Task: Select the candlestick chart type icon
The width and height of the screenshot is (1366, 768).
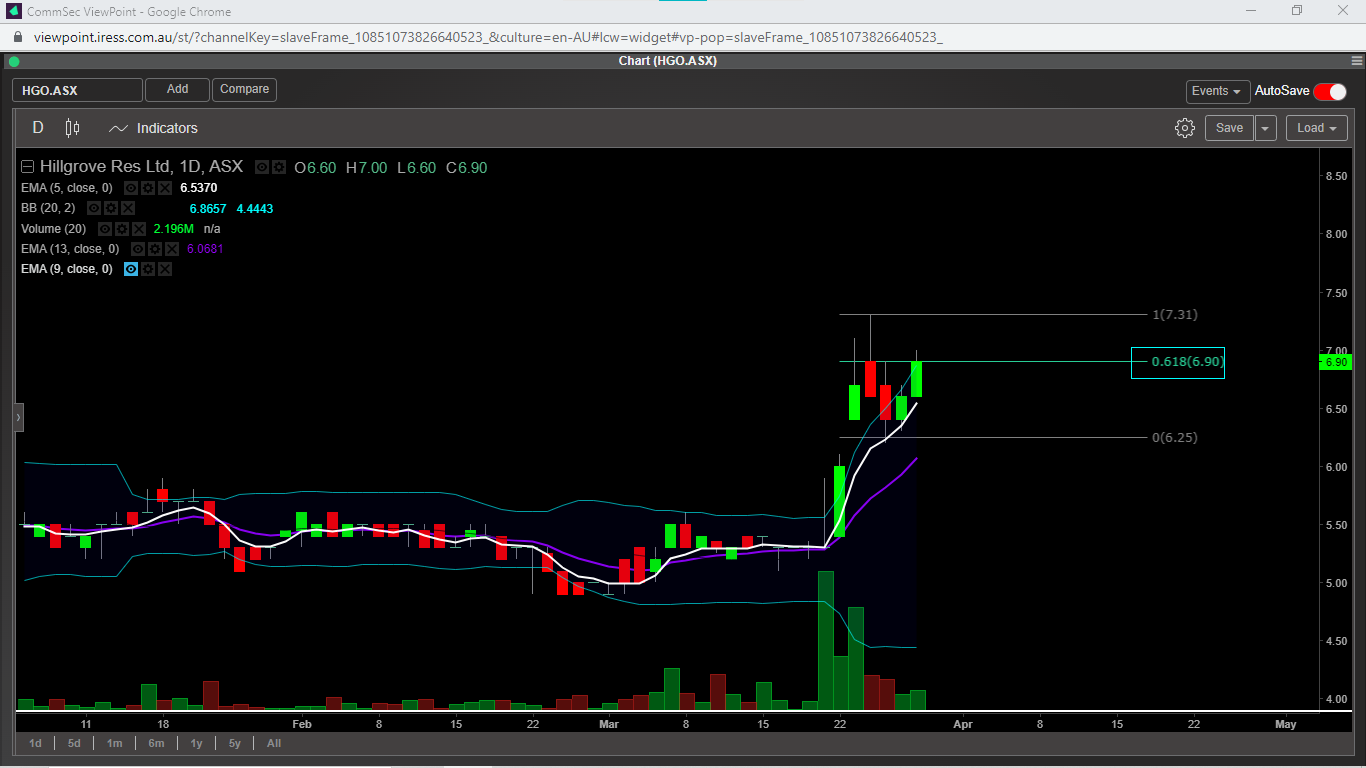Action: pos(72,128)
